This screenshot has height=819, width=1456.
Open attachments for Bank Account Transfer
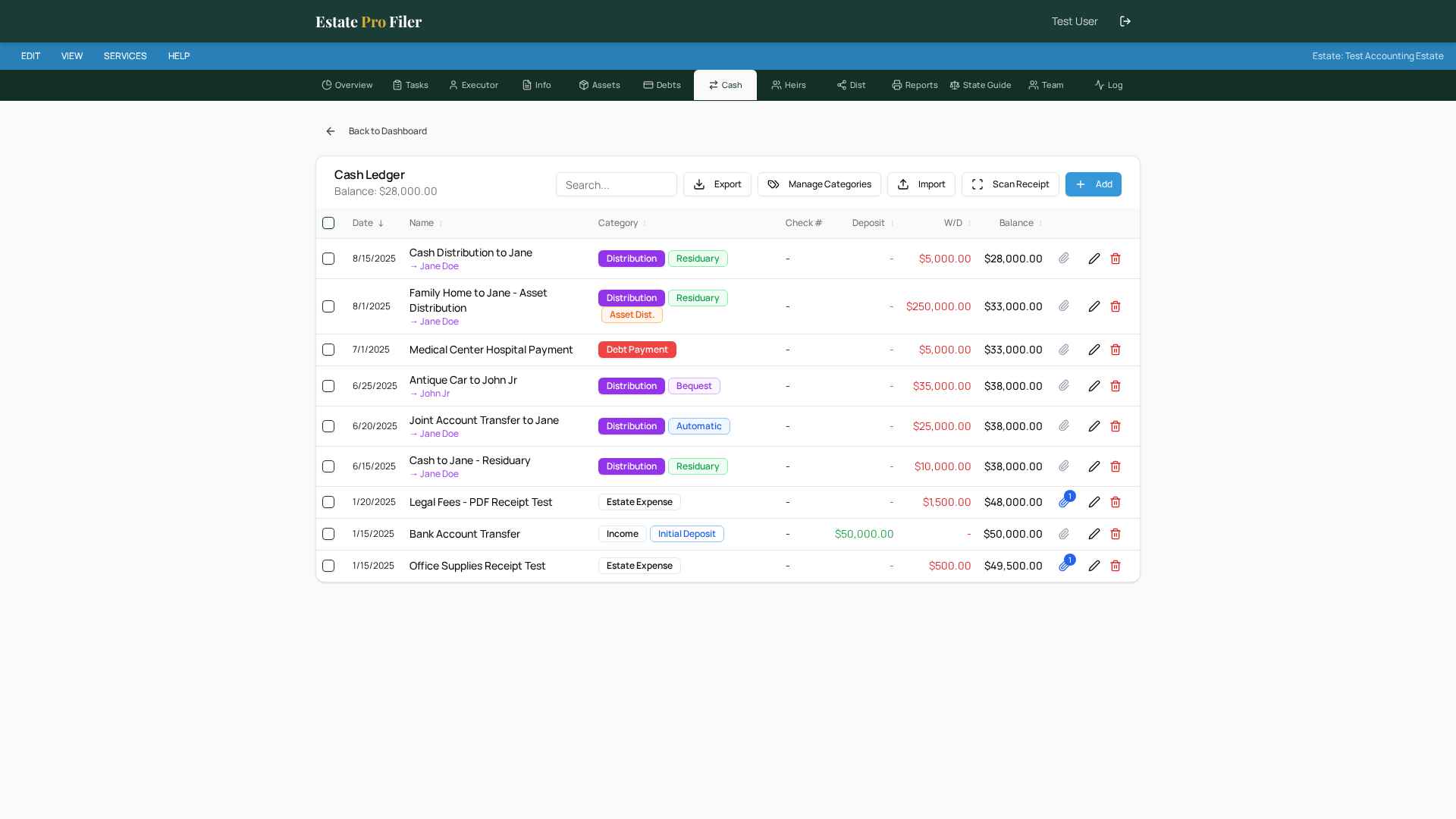click(x=1064, y=534)
